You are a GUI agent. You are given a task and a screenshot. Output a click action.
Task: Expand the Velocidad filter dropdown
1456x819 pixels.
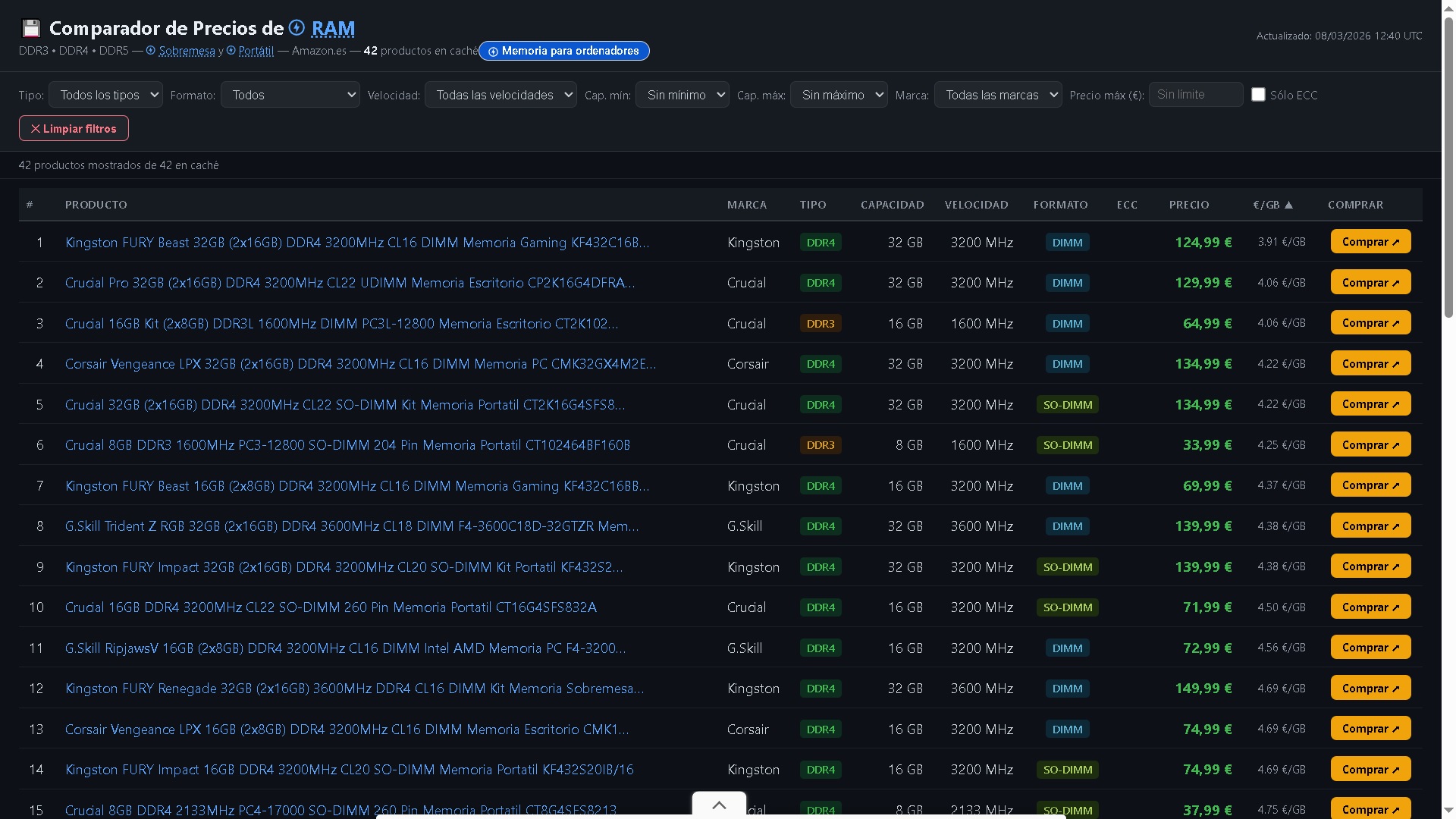tap(500, 95)
